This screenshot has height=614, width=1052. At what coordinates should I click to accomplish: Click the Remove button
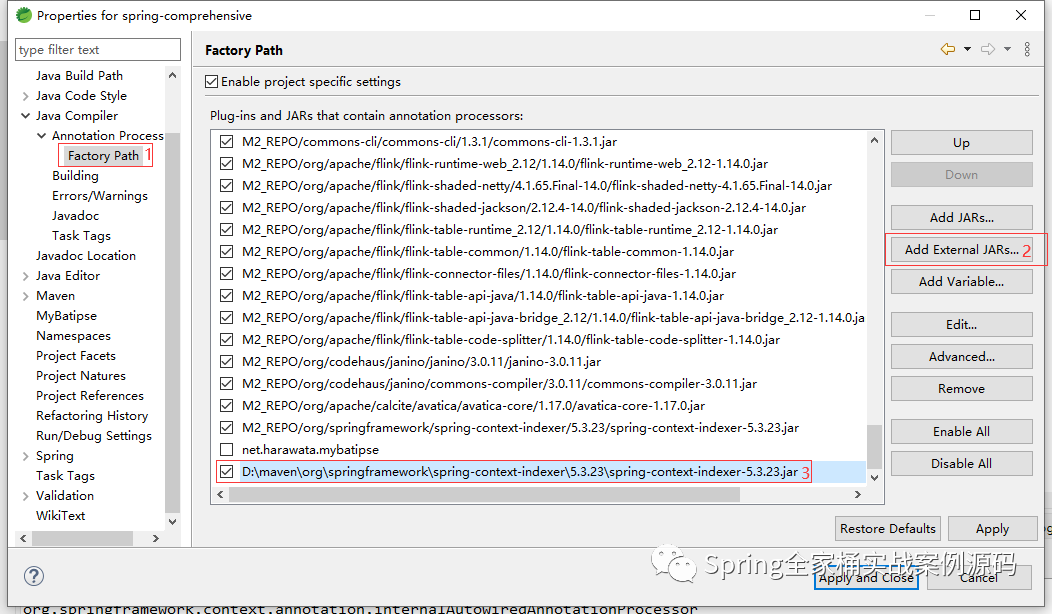click(961, 389)
